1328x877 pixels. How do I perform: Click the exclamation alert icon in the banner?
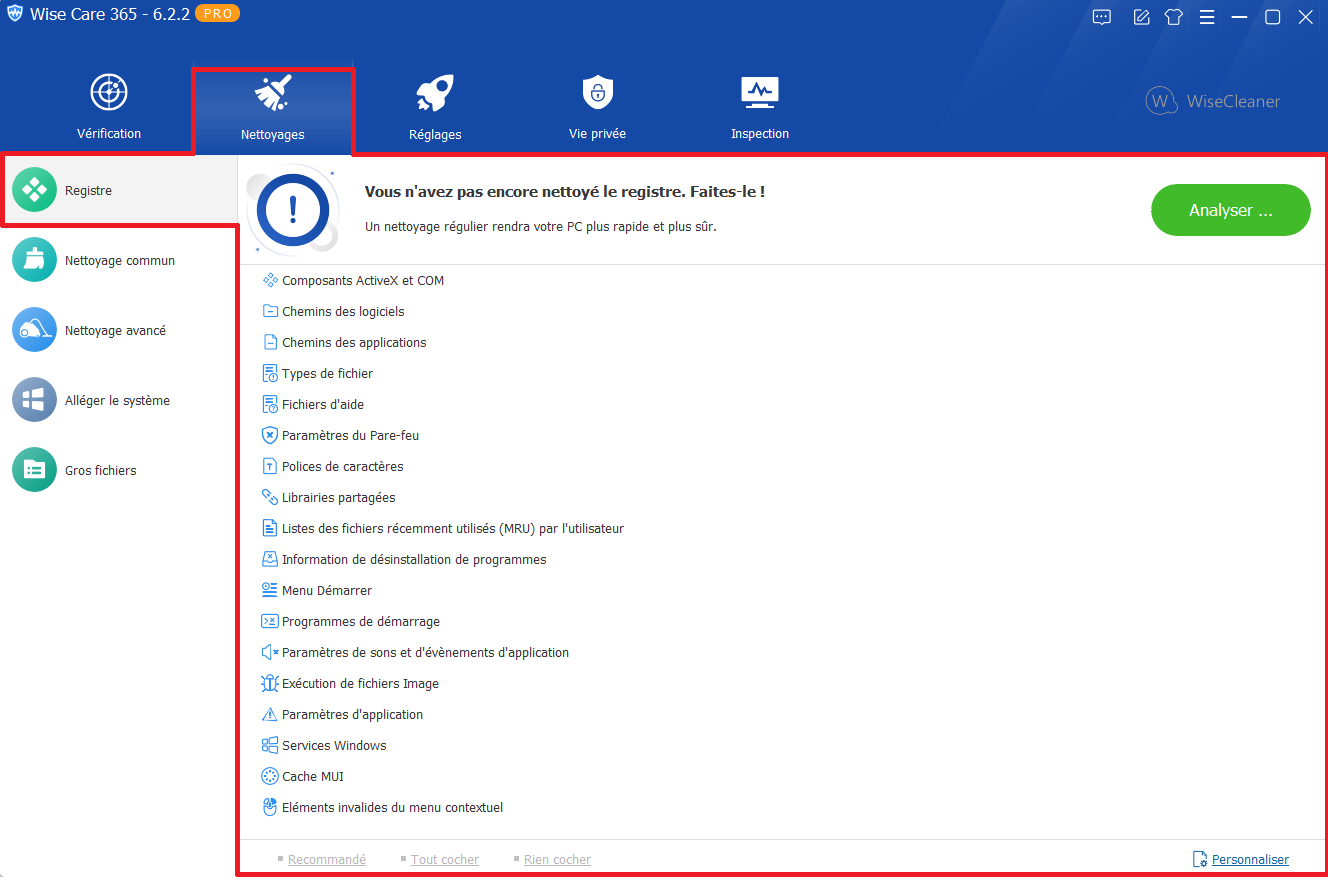pyautogui.click(x=292, y=209)
